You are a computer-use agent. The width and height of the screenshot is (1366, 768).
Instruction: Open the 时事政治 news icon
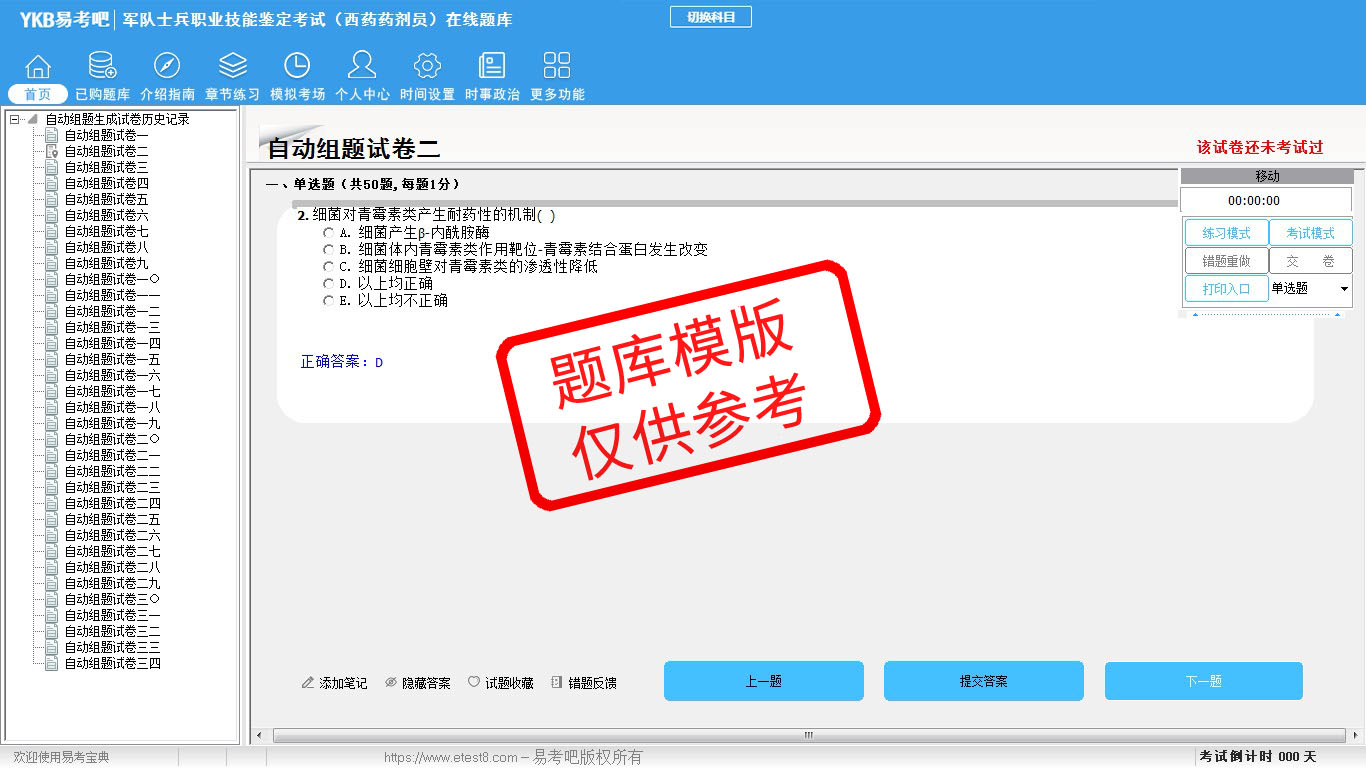coord(492,66)
